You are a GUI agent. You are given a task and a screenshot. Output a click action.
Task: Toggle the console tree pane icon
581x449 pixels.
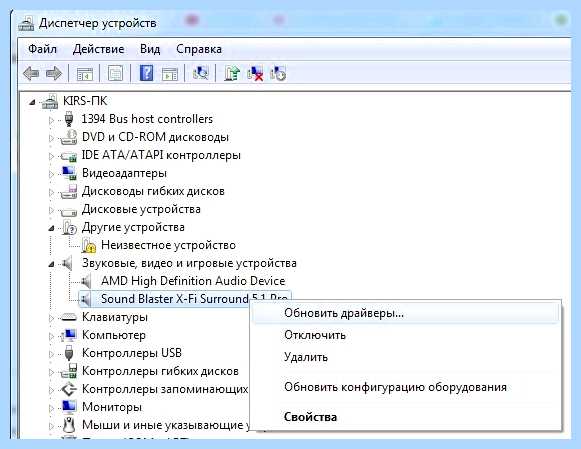click(85, 74)
